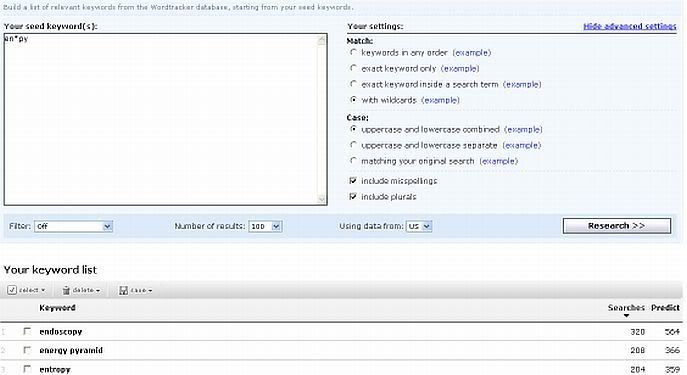Open example link for 'keywords in any order'
This screenshot has width=687, height=375.
coord(471,53)
